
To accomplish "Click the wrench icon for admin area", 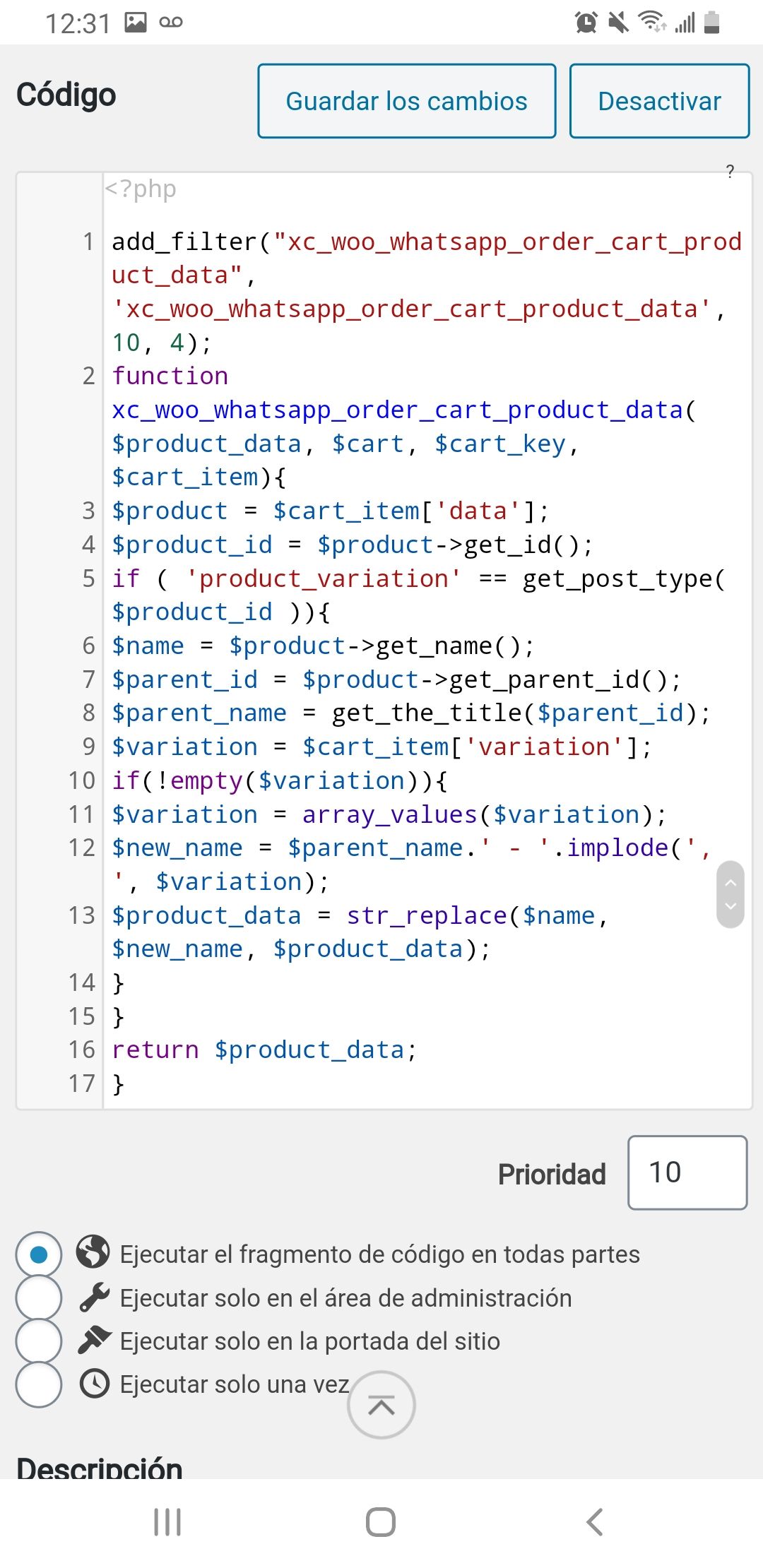I will tap(94, 1297).
